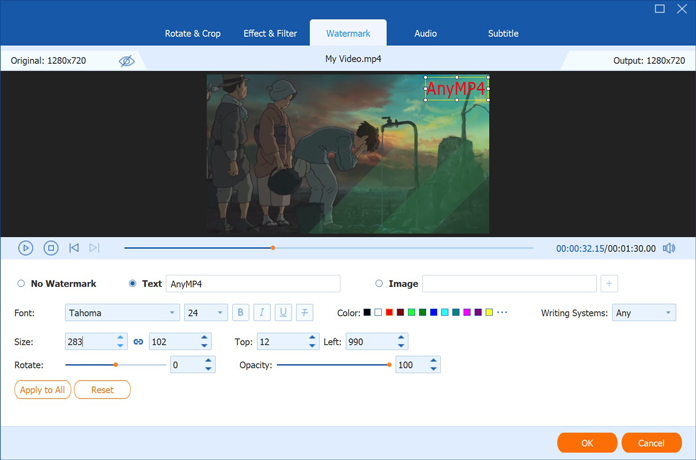Toggle original preview eye icon
The width and height of the screenshot is (696, 460).
(126, 61)
